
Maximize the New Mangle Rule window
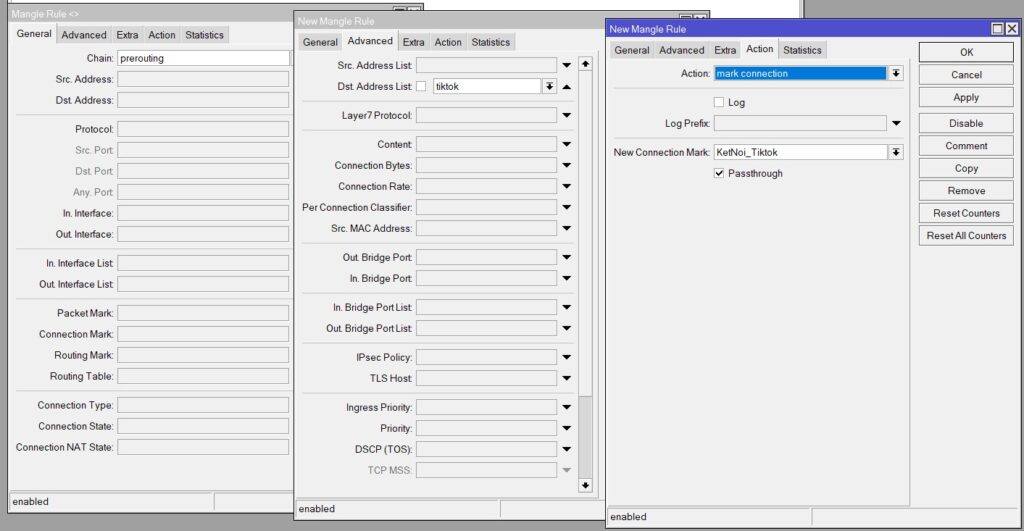tap(997, 29)
